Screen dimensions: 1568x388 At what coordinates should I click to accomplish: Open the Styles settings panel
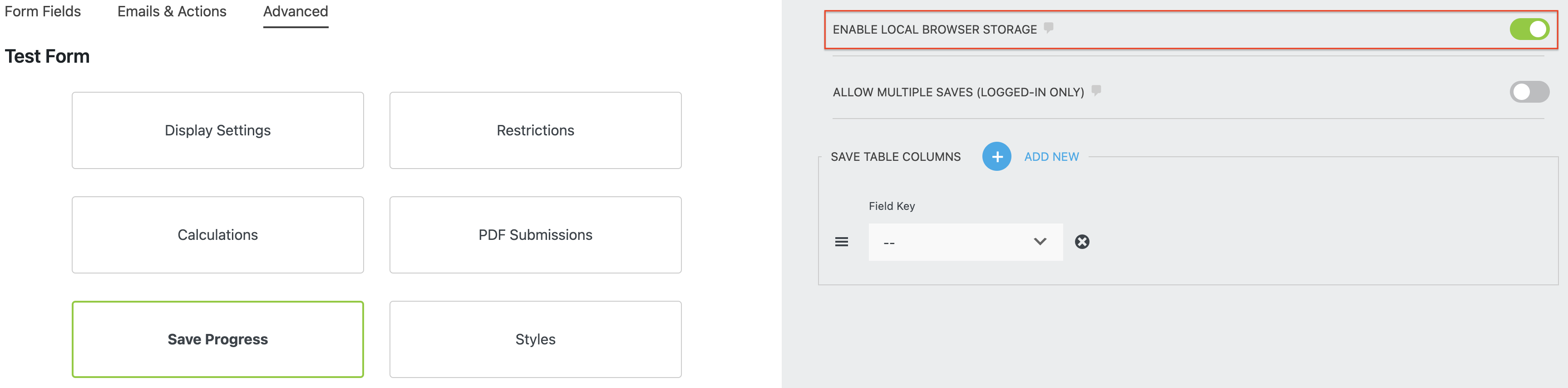pyautogui.click(x=534, y=339)
